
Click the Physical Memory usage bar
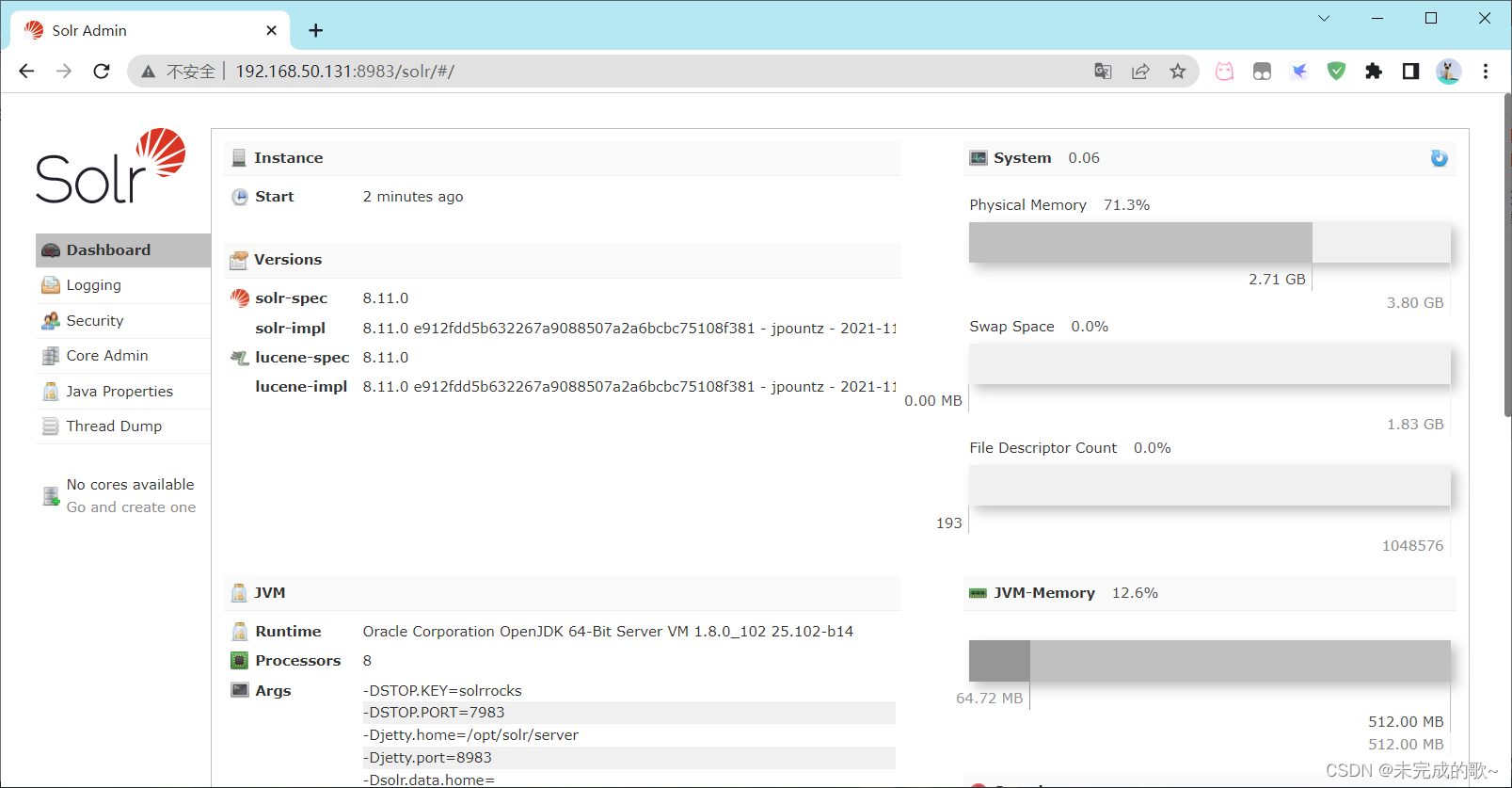(x=1210, y=242)
